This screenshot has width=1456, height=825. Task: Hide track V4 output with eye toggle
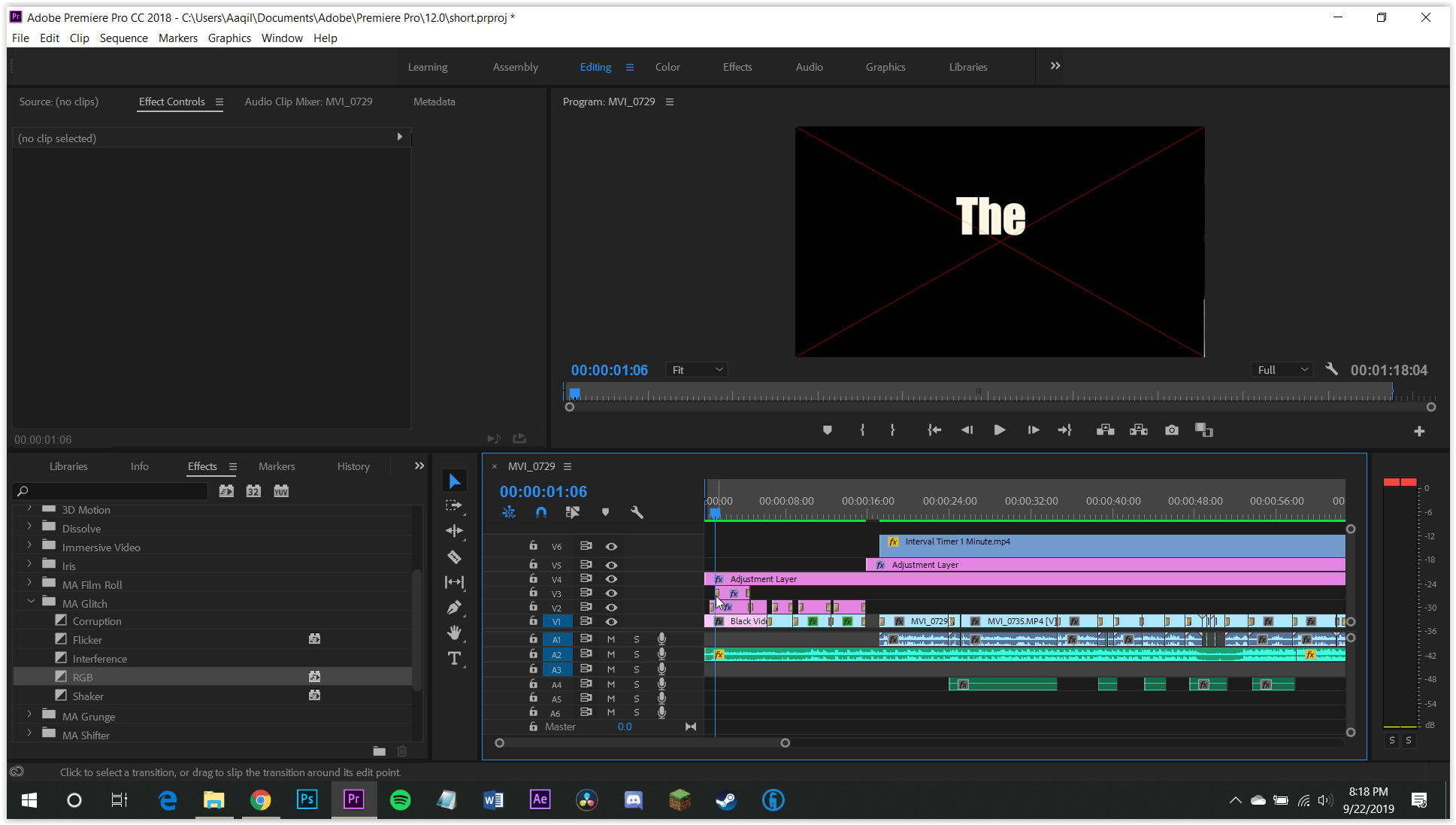[611, 578]
